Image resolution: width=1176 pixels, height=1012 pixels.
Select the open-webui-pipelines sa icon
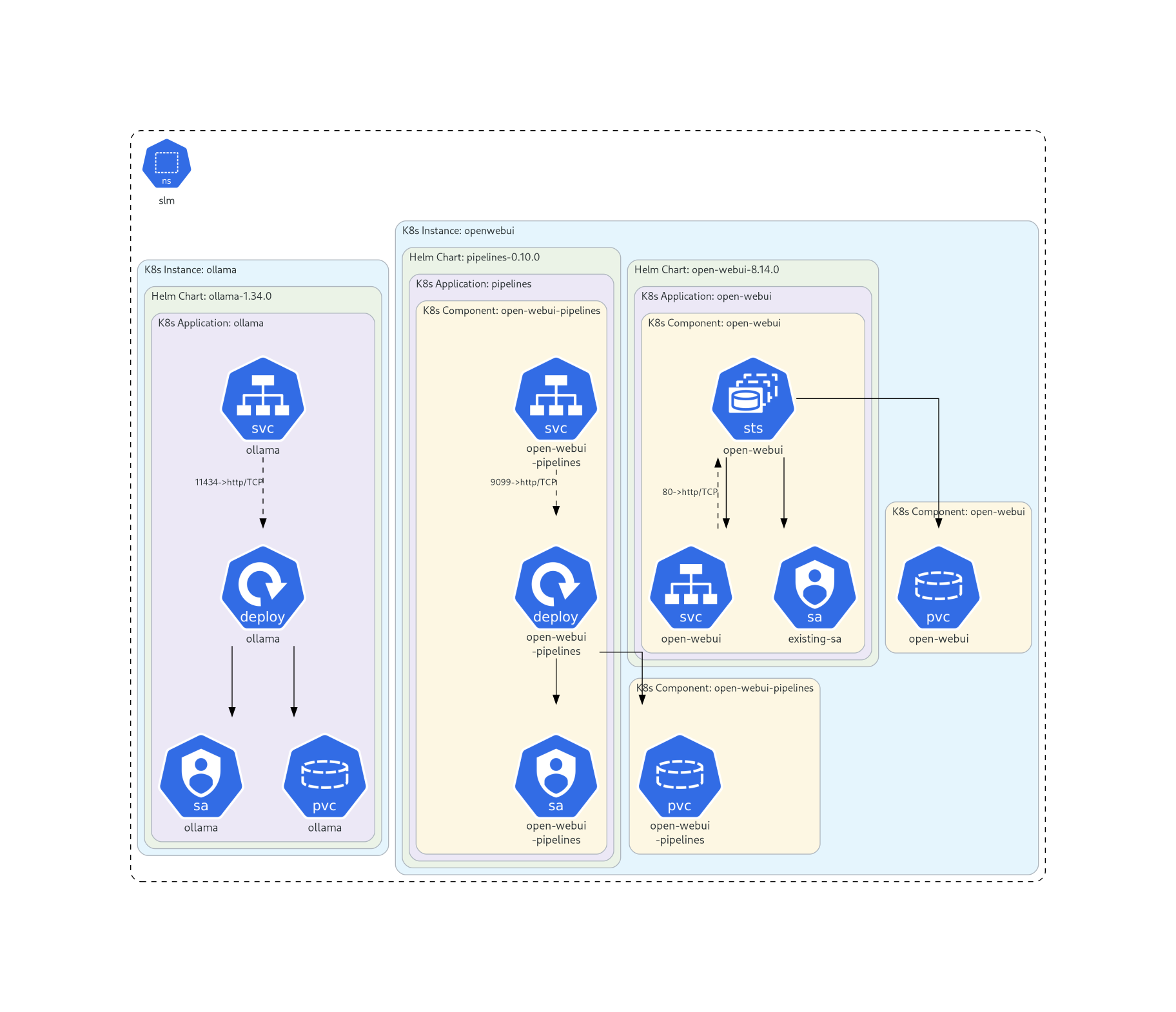point(556,777)
